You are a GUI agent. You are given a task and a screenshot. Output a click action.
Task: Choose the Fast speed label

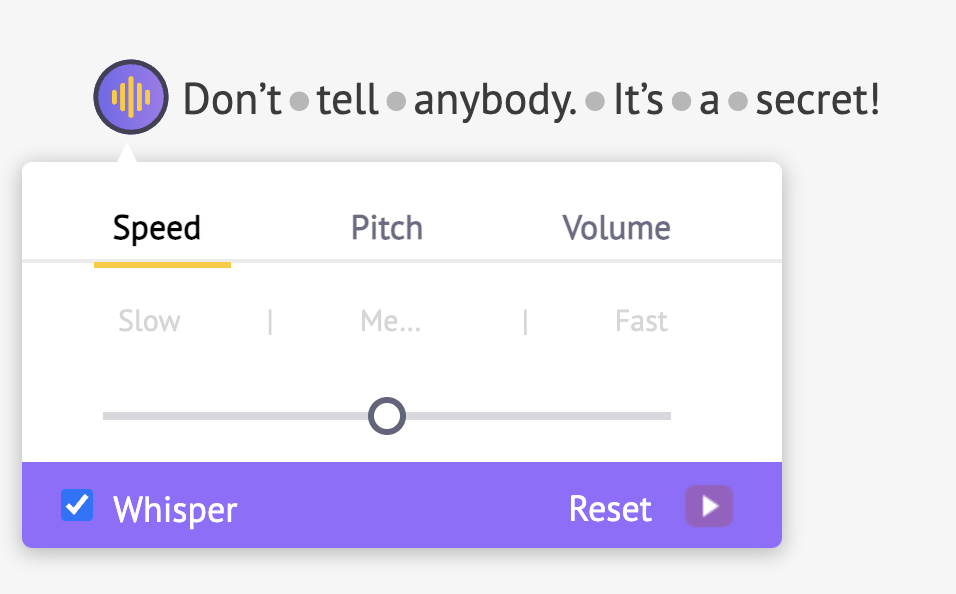641,321
